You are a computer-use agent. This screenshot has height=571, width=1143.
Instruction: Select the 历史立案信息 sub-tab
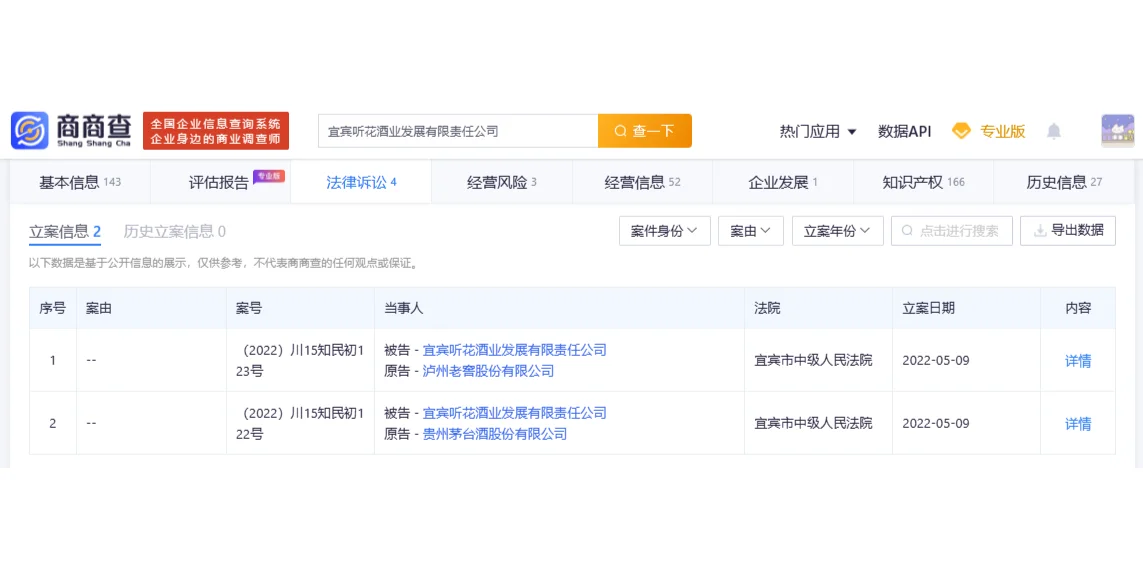pos(174,232)
